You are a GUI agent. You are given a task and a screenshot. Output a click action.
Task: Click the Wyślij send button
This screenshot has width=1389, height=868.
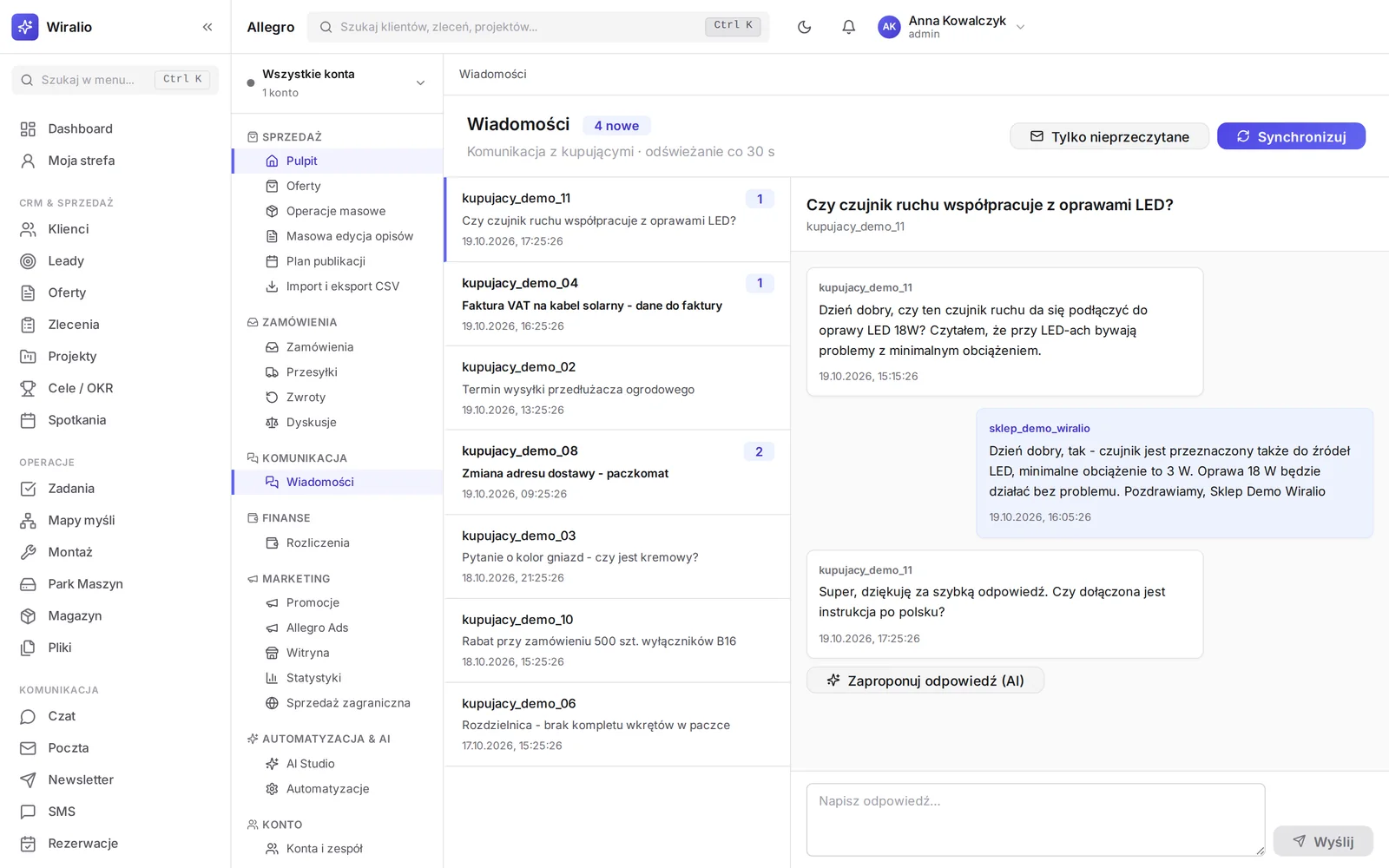[x=1323, y=841]
